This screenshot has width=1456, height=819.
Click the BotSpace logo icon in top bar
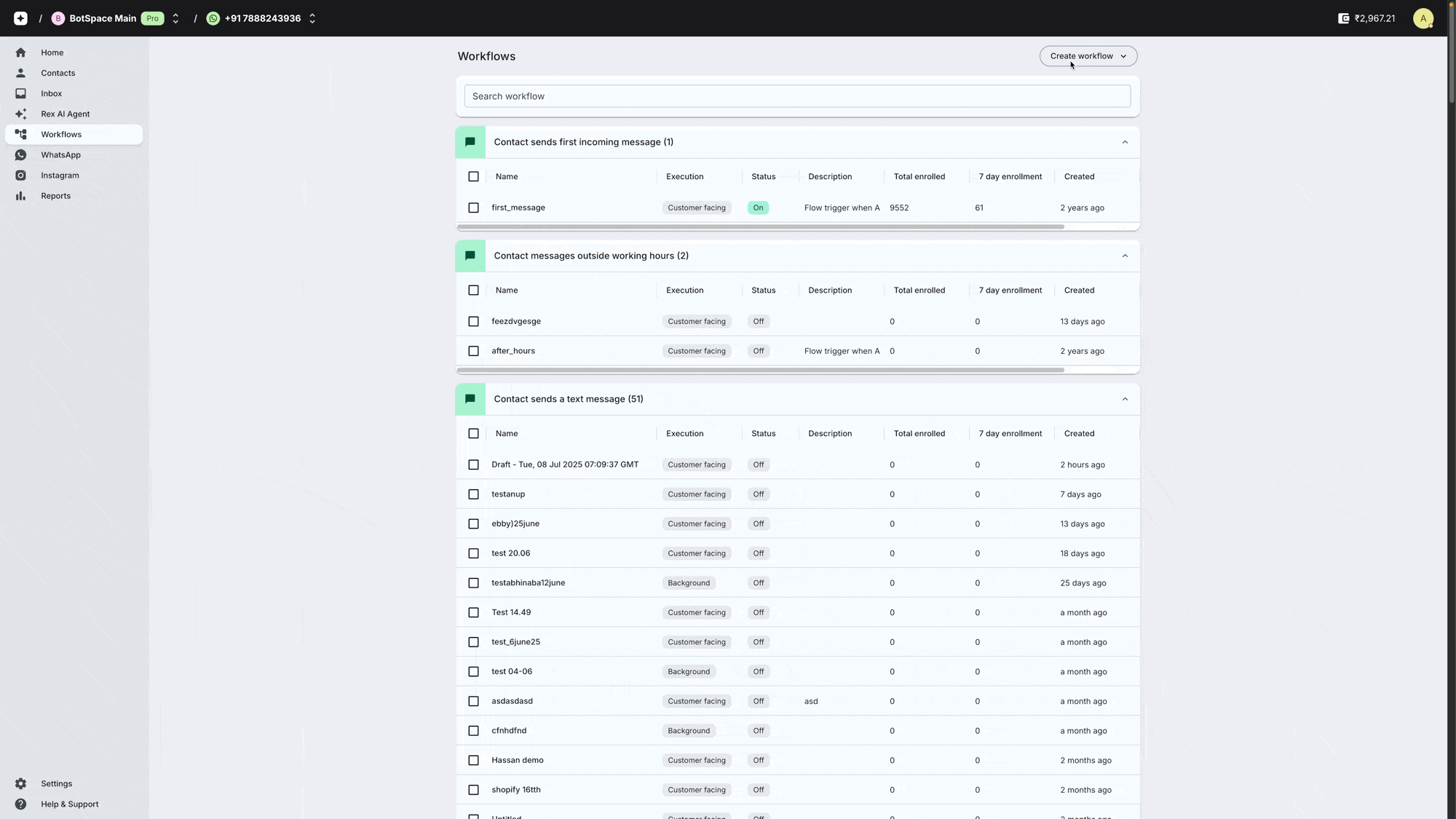pyautogui.click(x=20, y=18)
